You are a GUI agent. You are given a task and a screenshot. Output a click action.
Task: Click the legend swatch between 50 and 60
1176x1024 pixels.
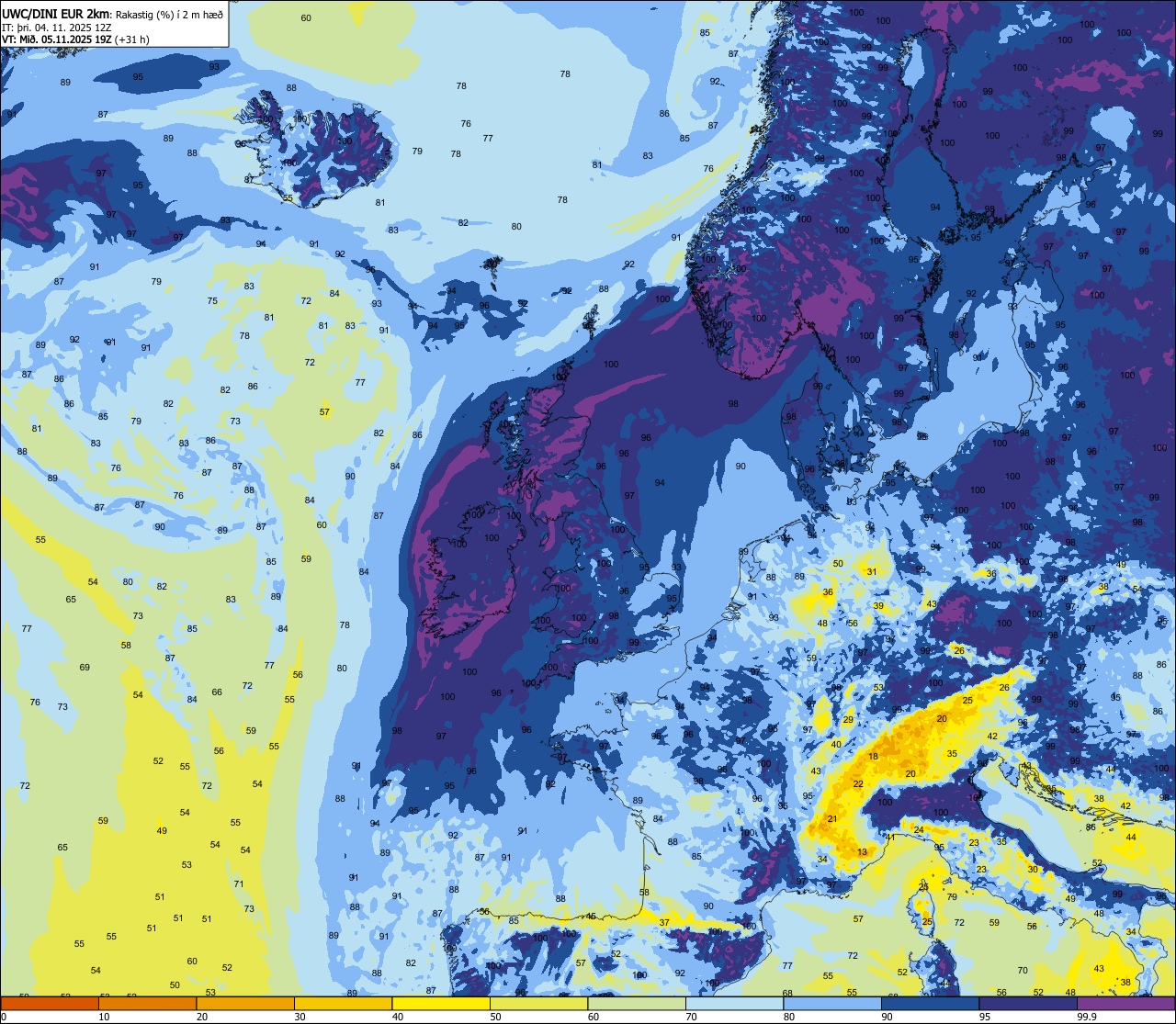pyautogui.click(x=539, y=1003)
